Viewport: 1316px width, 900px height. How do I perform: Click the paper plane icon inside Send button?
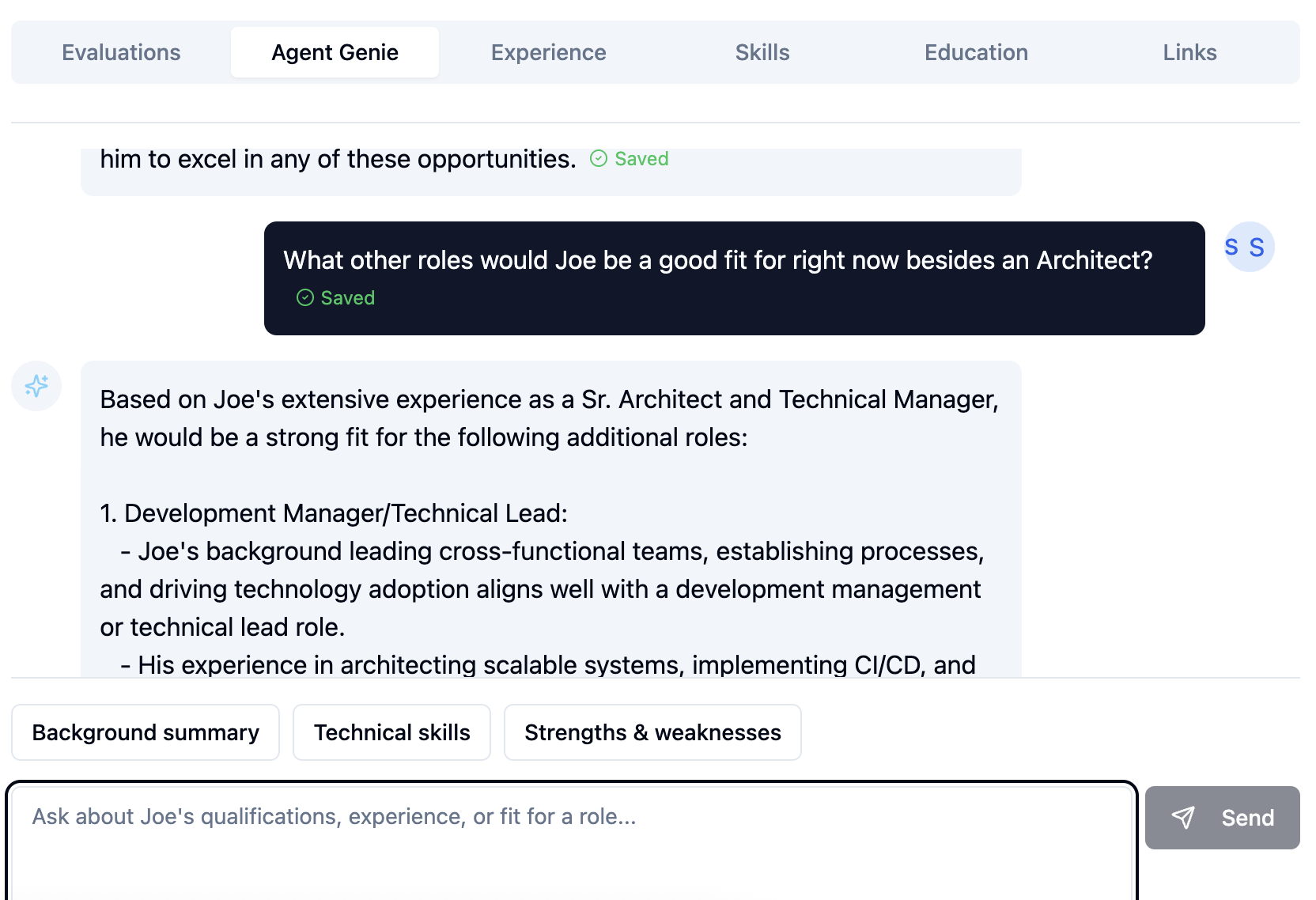1184,818
